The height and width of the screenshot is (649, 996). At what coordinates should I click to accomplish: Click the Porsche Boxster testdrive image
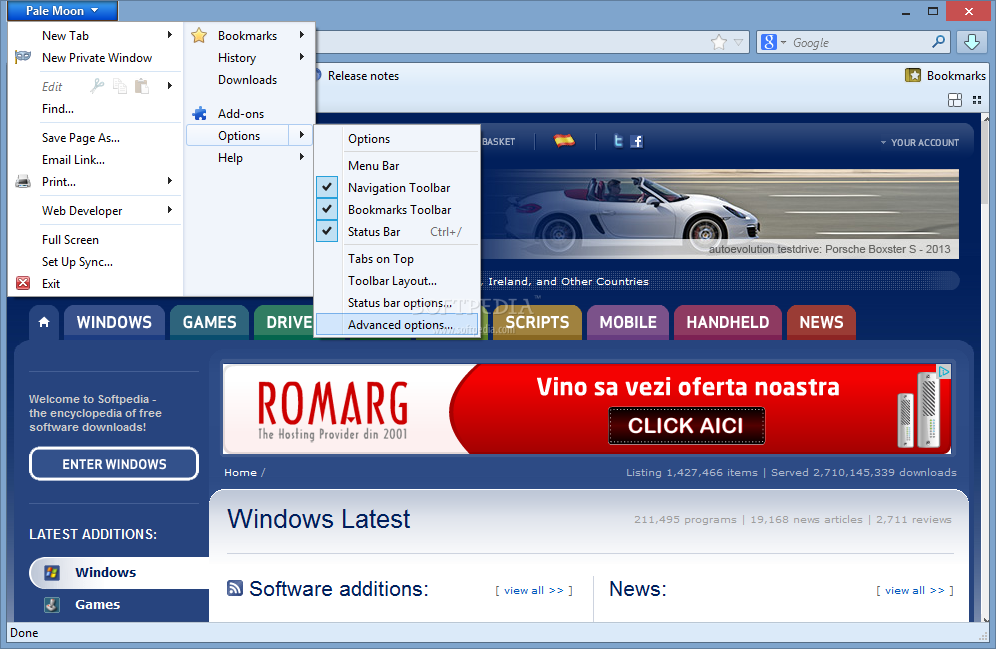click(720, 213)
